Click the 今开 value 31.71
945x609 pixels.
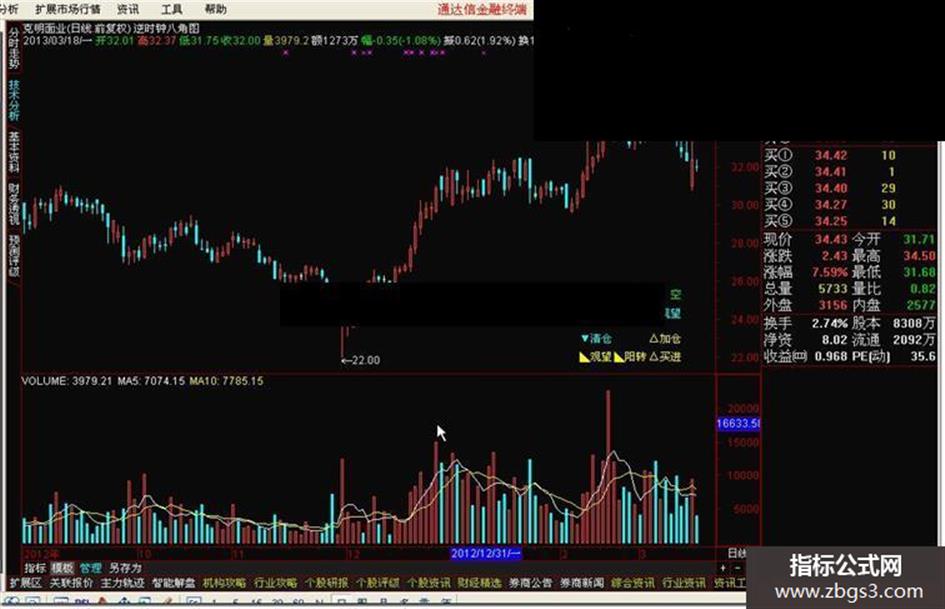(x=918, y=240)
